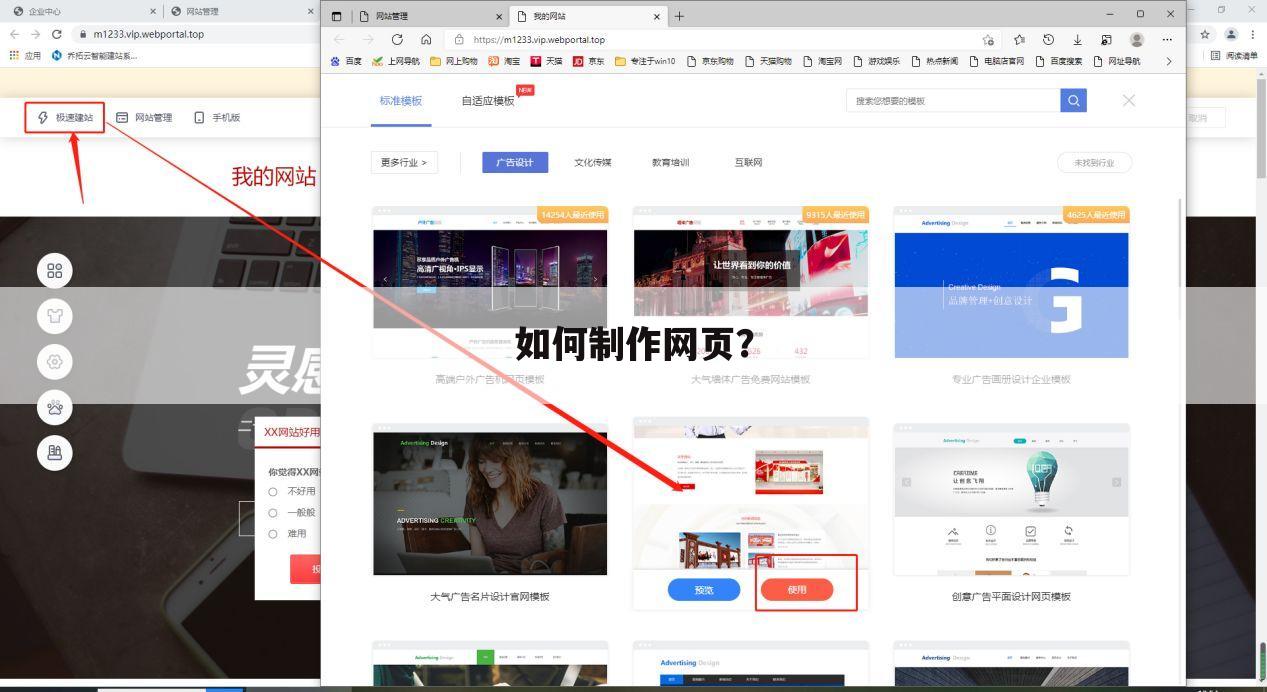The width and height of the screenshot is (1267, 692).
Task: Click the Edge address bar
Action: tap(720, 40)
